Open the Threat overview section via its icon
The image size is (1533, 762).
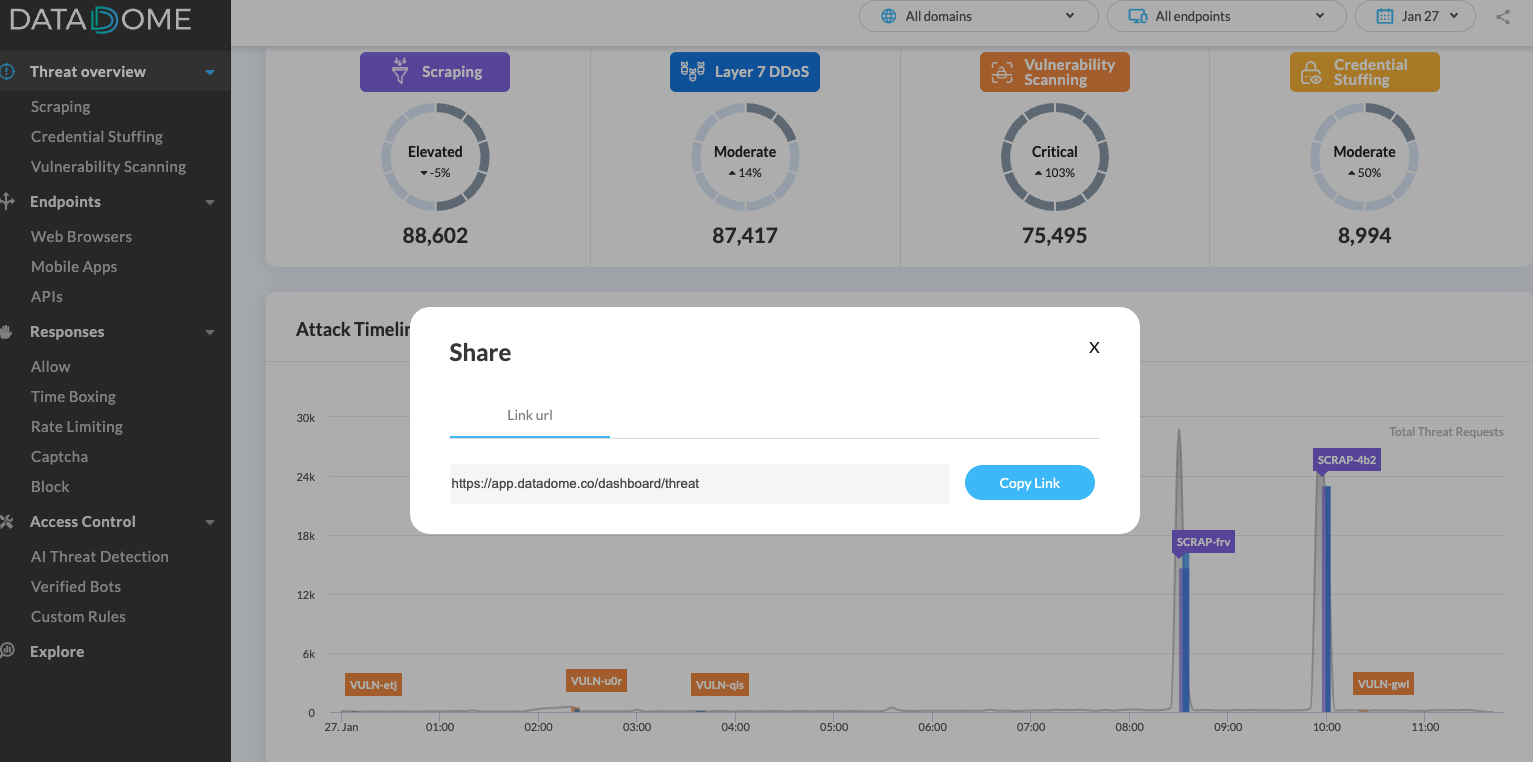point(9,71)
